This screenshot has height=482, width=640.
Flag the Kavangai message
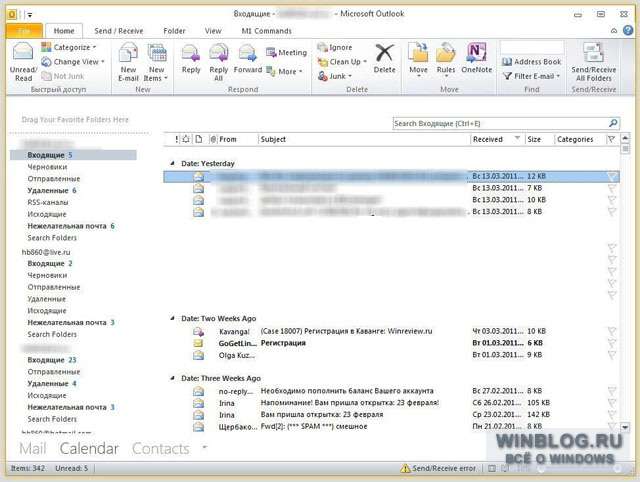coord(611,331)
